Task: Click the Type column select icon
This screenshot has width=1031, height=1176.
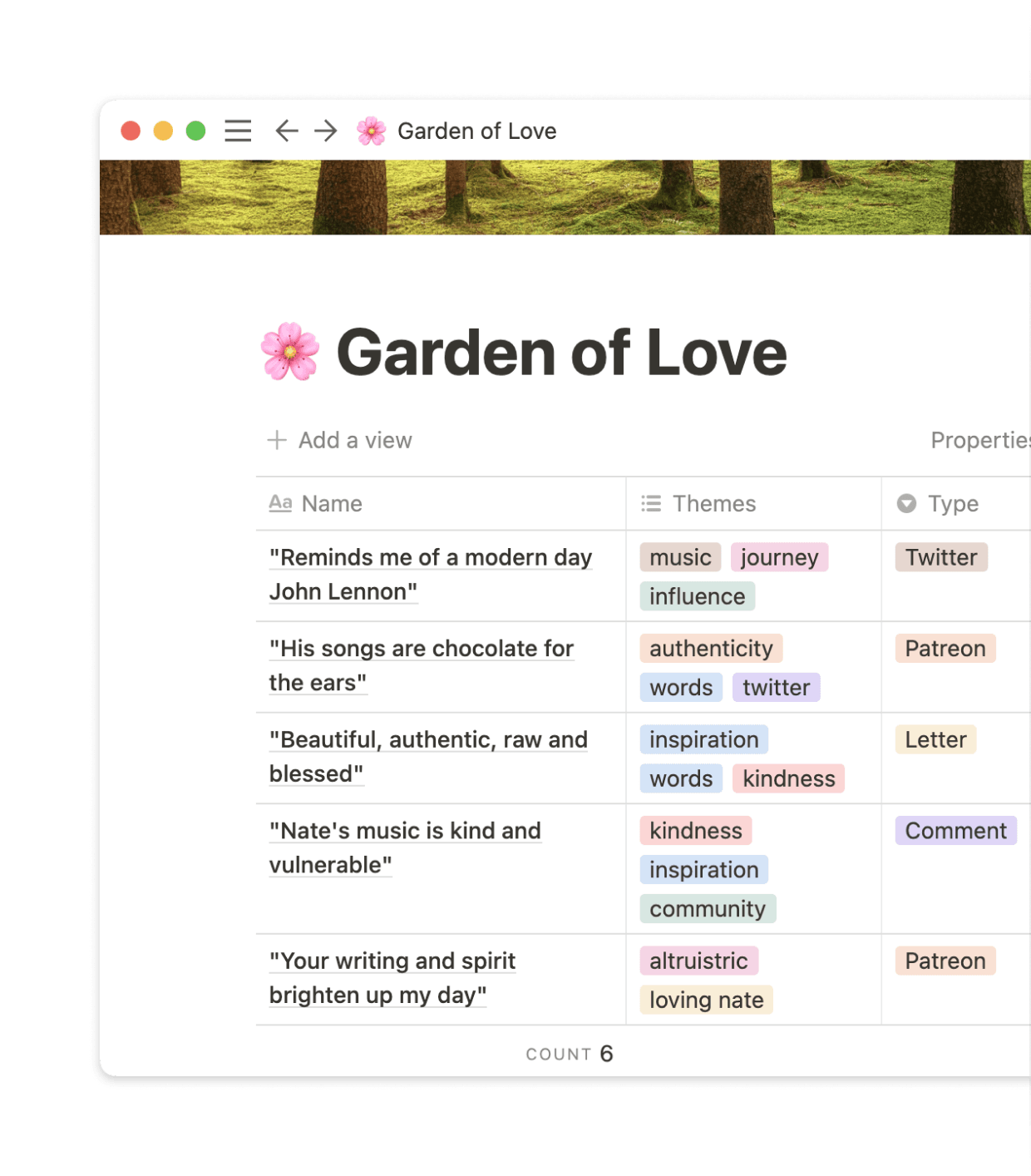Action: [906, 503]
